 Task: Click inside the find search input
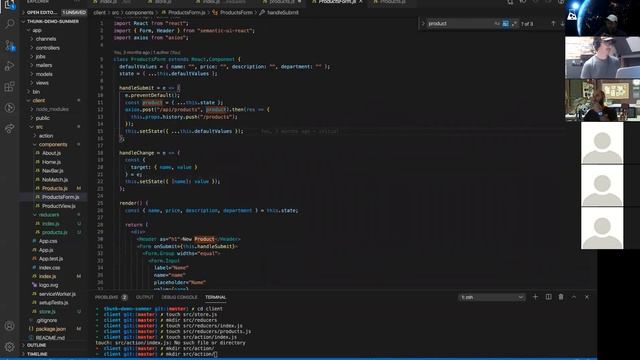(x=460, y=24)
